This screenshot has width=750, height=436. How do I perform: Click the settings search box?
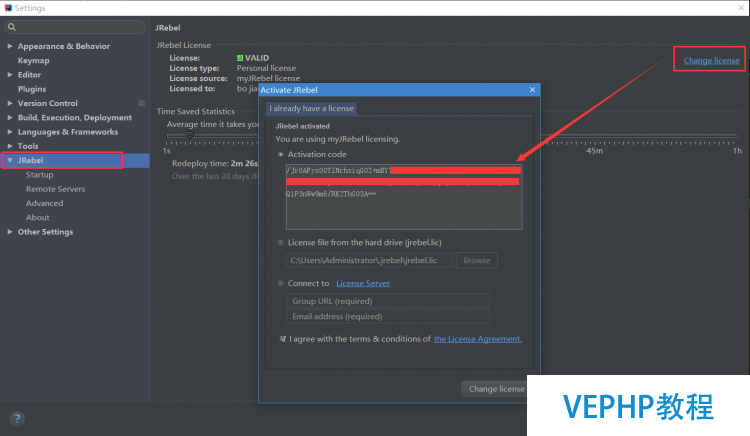pyautogui.click(x=75, y=27)
